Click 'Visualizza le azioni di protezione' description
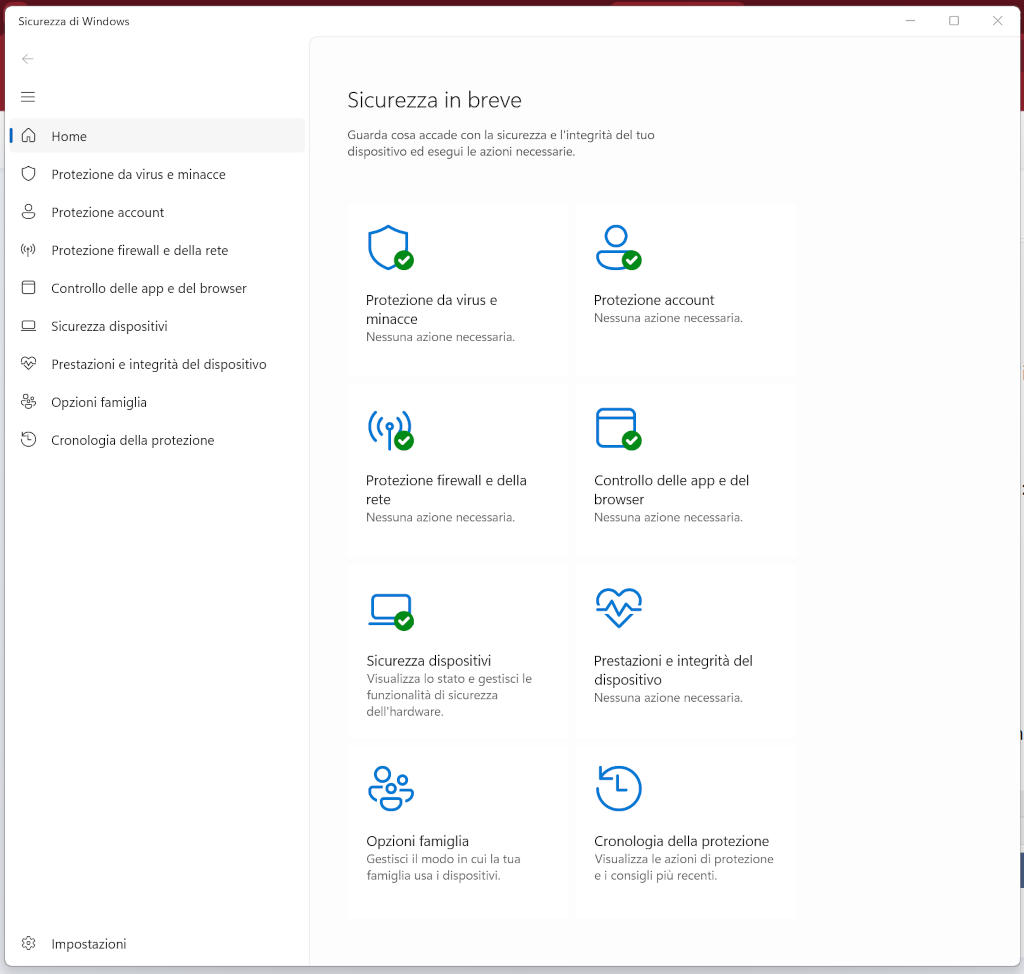 click(684, 867)
